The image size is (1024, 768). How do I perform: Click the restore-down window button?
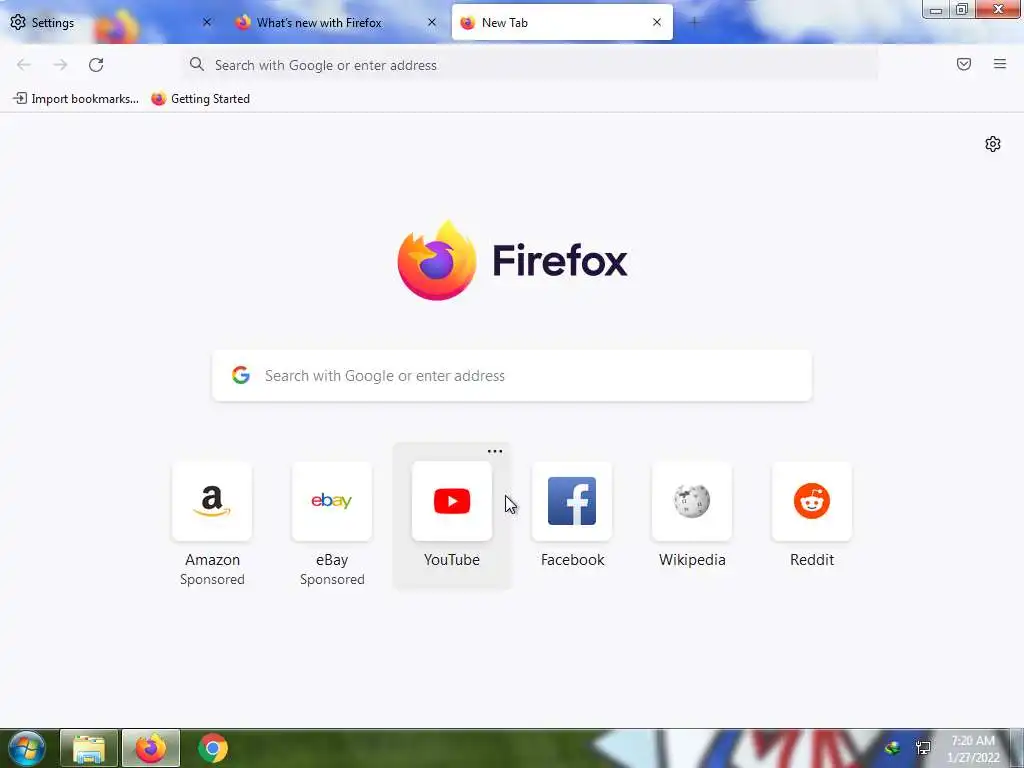pos(962,9)
